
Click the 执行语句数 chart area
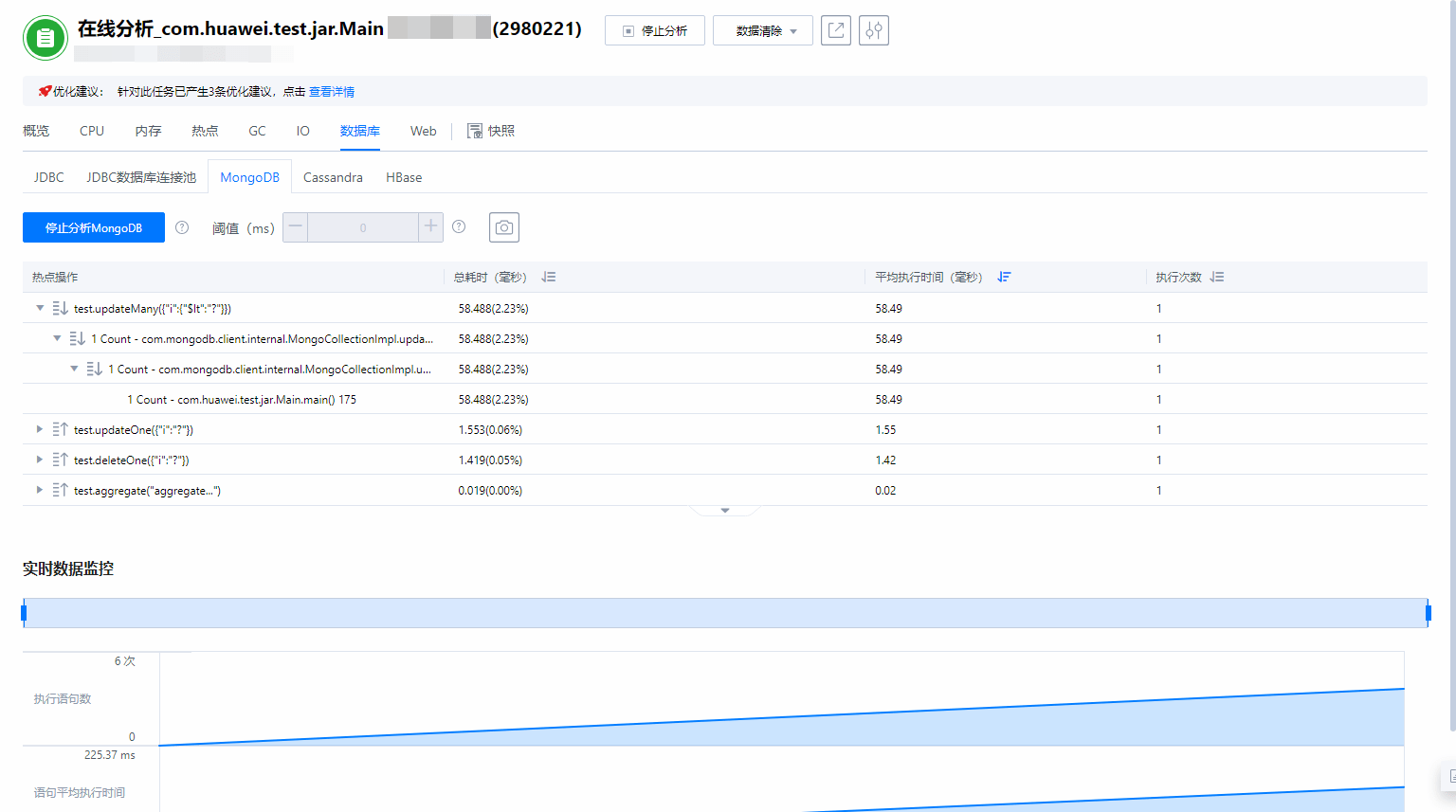781,698
